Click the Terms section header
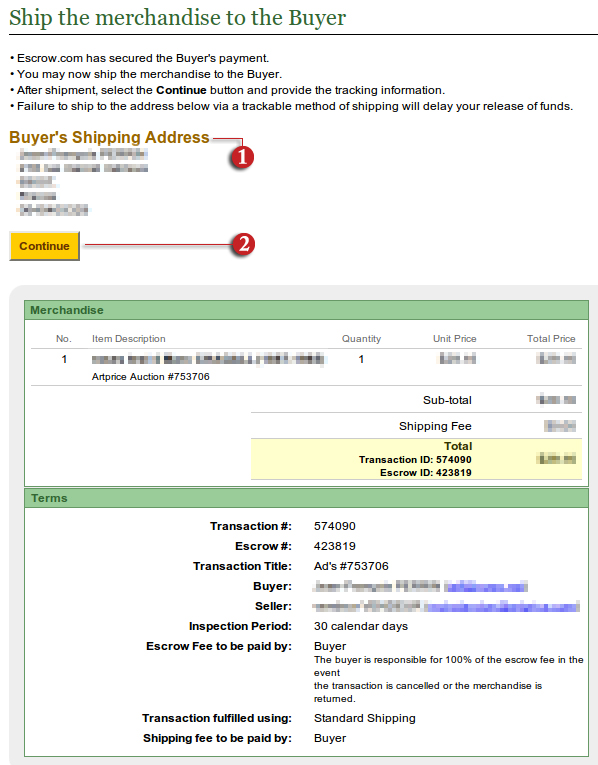This screenshot has height=765, width=598. 306,498
